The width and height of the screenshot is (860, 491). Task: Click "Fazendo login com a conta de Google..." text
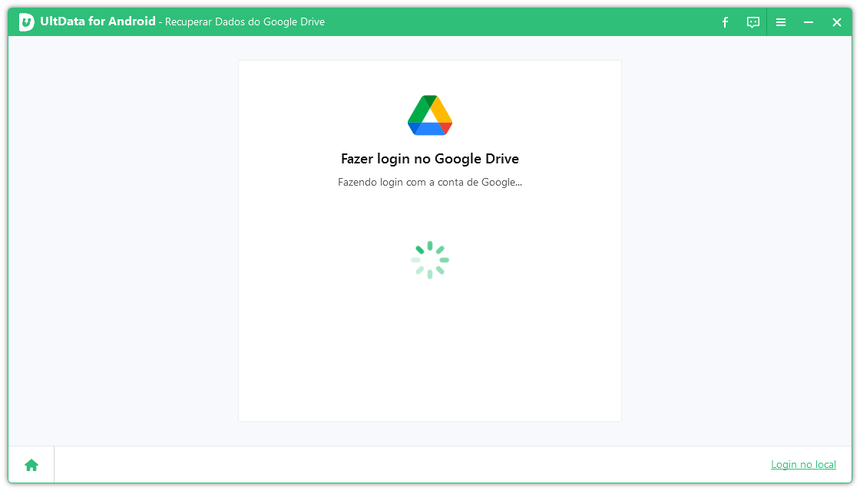point(430,182)
